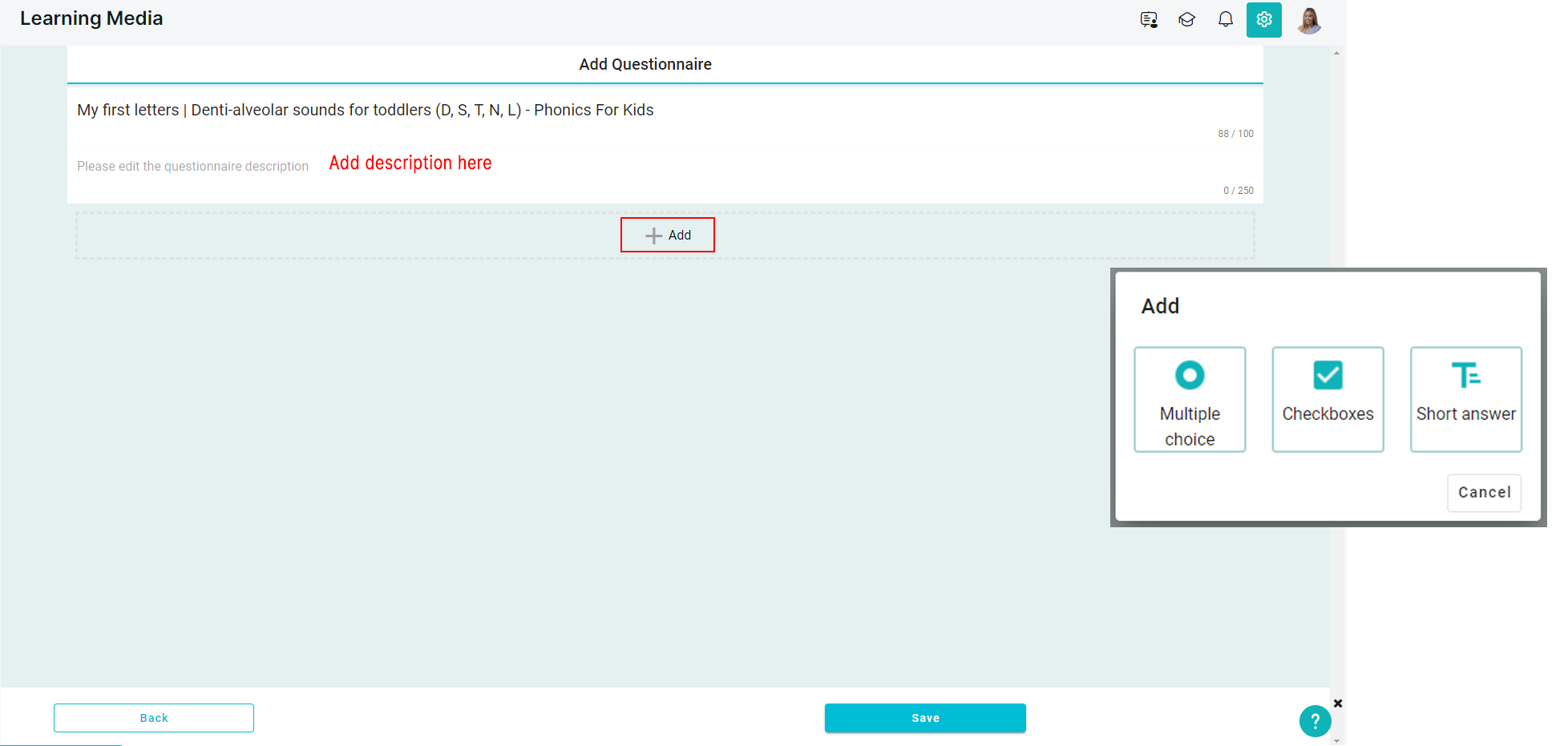The height and width of the screenshot is (746, 1568).
Task: Open the settings gear button
Action: (1264, 20)
